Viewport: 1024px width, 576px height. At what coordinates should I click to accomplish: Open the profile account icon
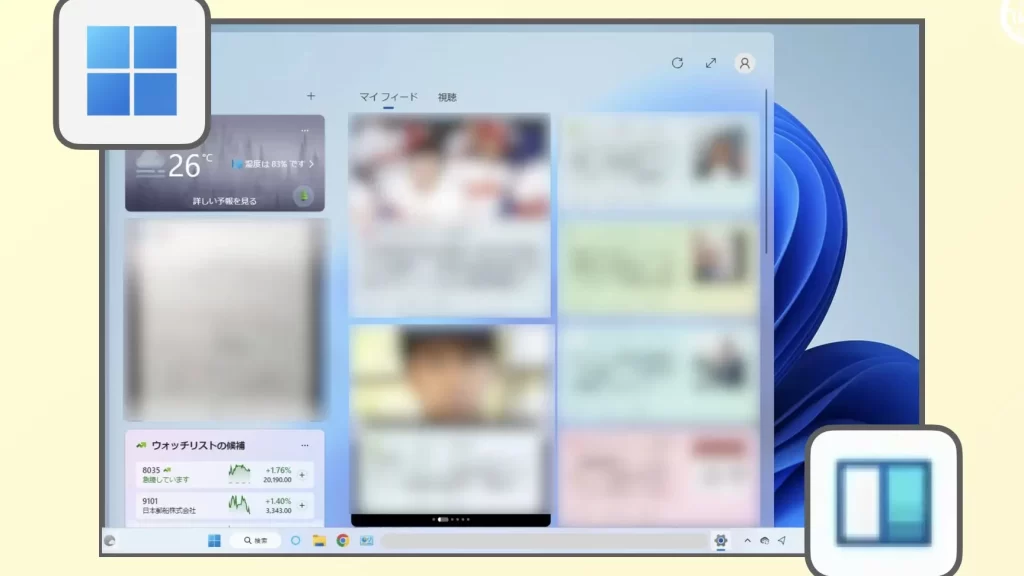coord(744,63)
